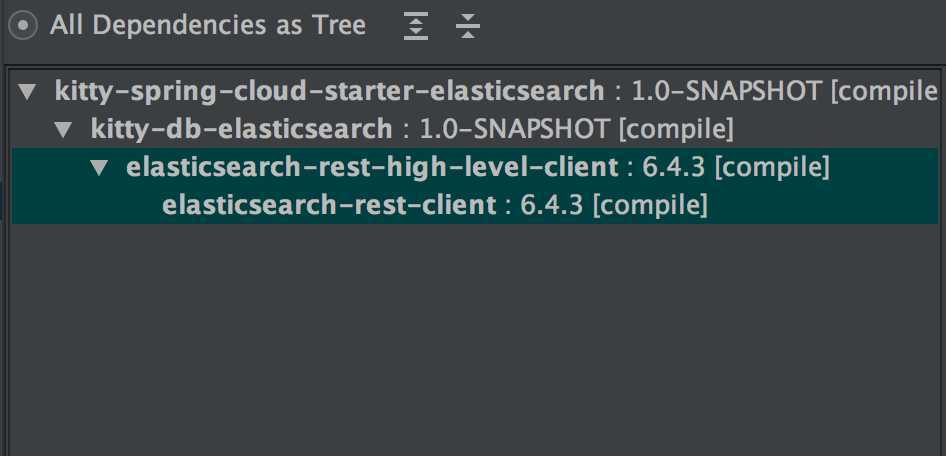The image size is (946, 456).
Task: Select elasticsearch-rest-high-level-client : 6.4.3 row
Action: [x=475, y=167]
